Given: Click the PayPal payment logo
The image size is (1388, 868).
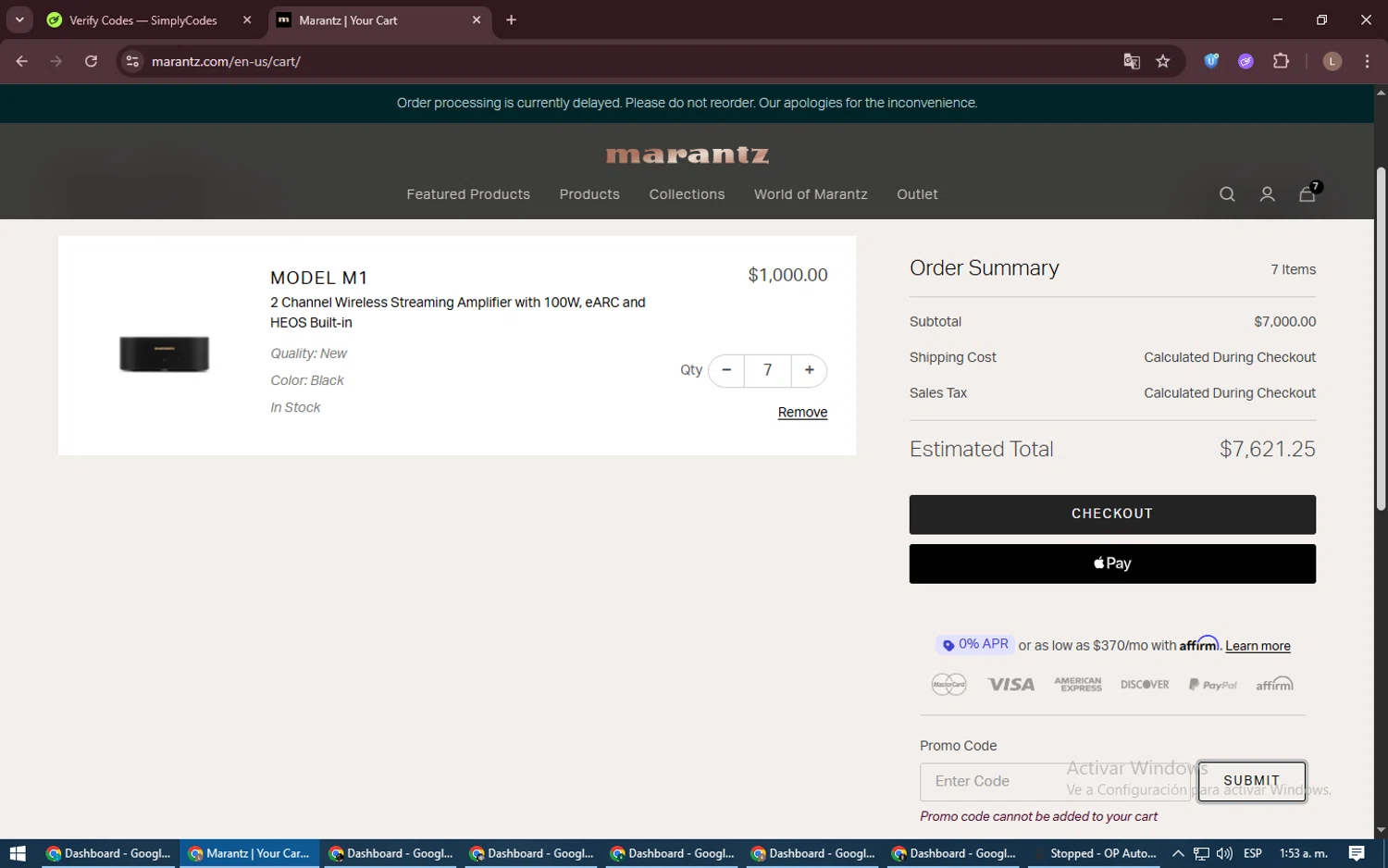Looking at the screenshot, I should pyautogui.click(x=1213, y=685).
